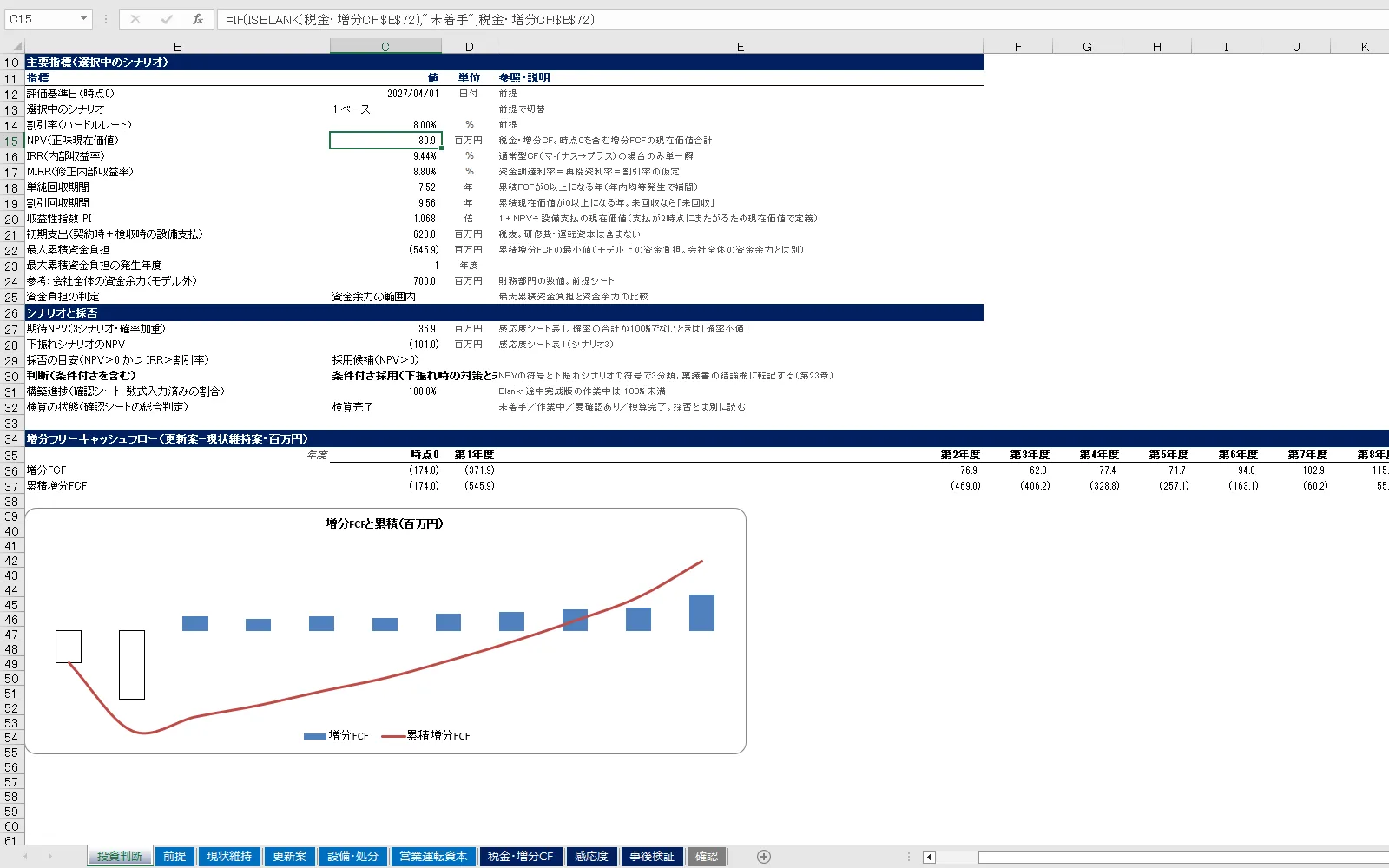Select the 確認 sheet tab
Screen dimensions: 1389x868
point(707,857)
